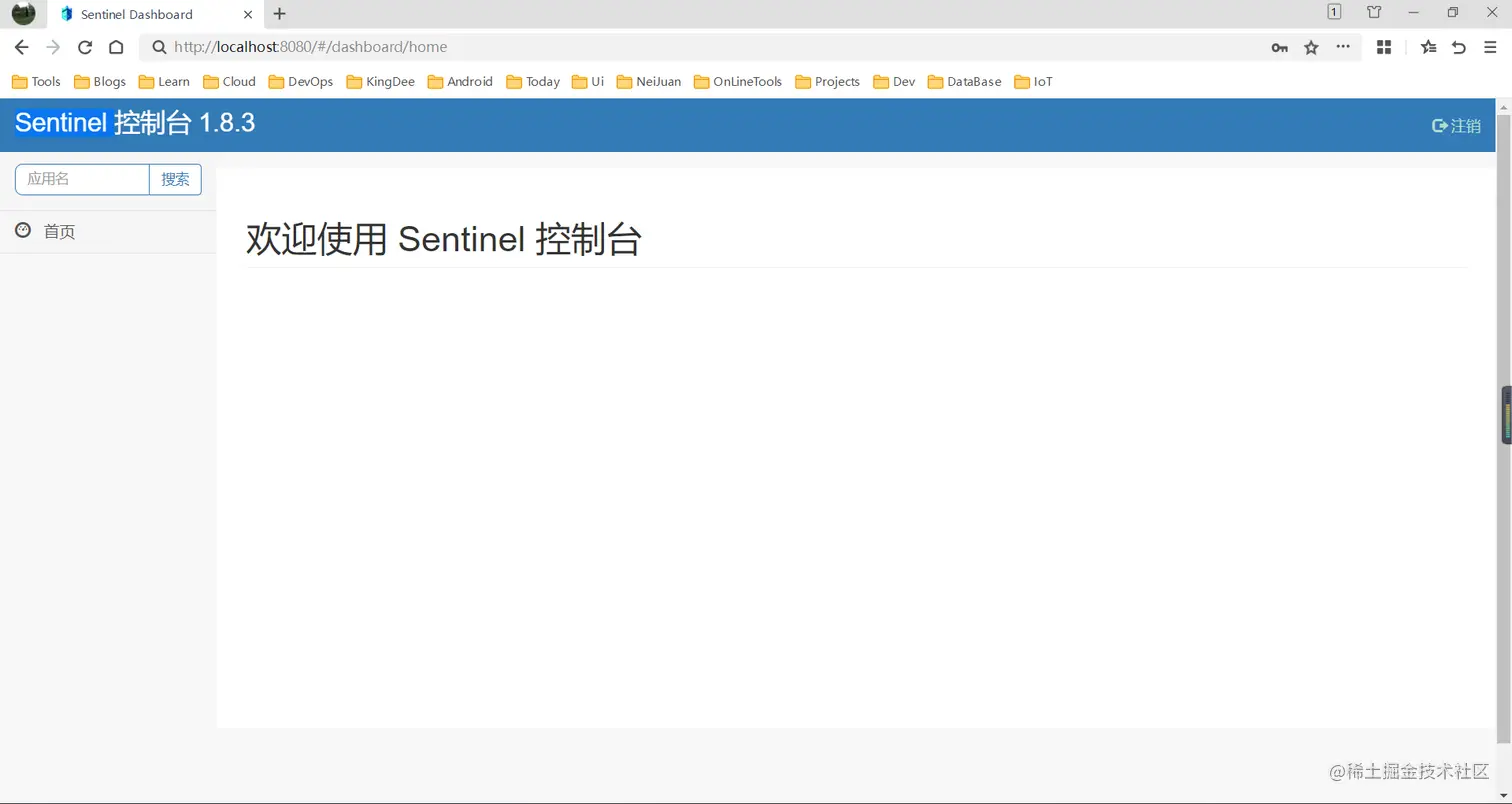Click the 搜索 button
The width and height of the screenshot is (1512, 804).
(x=175, y=179)
